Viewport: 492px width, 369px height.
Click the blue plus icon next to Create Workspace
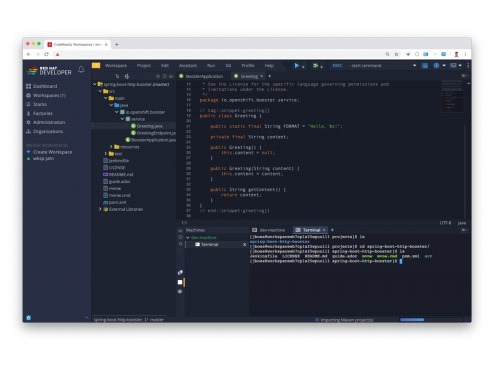pyautogui.click(x=28, y=152)
